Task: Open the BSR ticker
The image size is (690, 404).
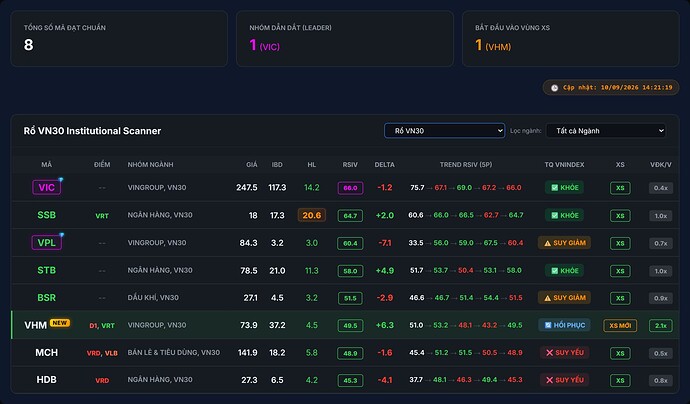Action: [x=47, y=297]
